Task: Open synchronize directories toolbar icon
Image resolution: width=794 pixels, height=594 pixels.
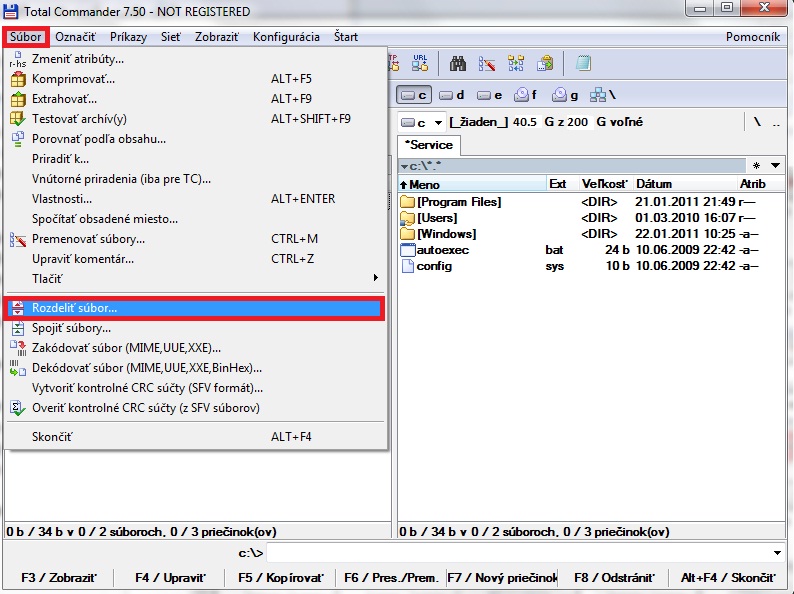Action: [515, 64]
